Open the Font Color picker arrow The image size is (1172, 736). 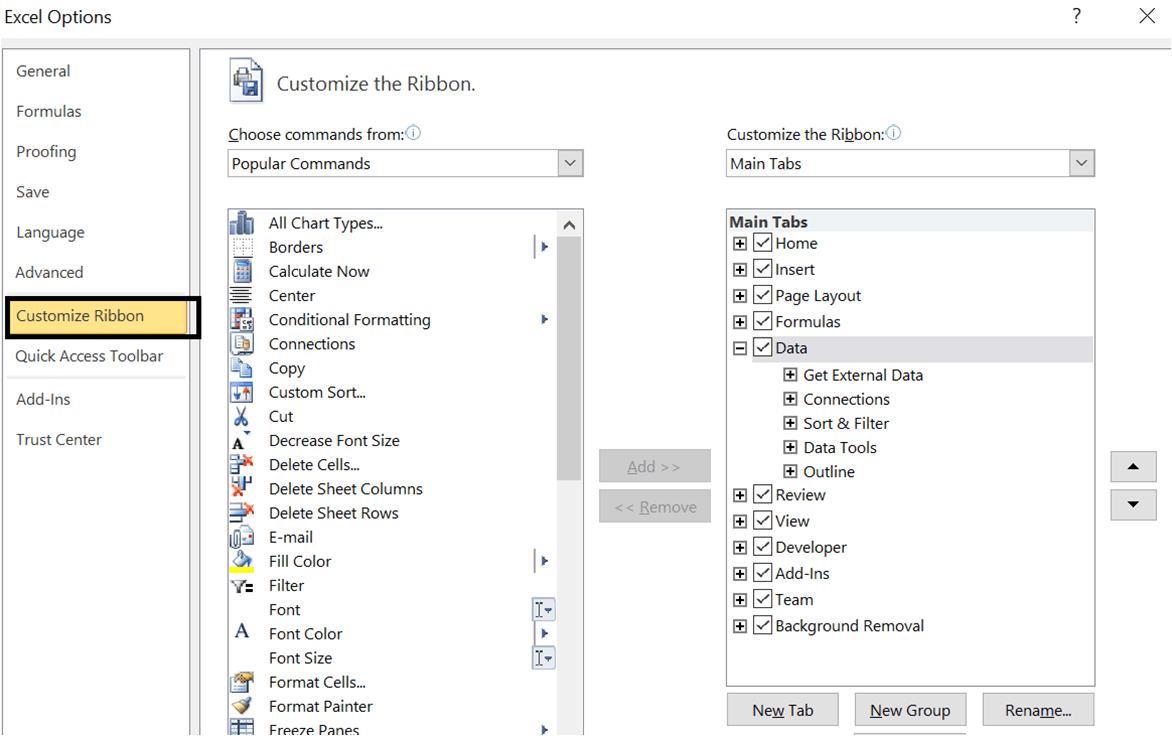(x=544, y=633)
